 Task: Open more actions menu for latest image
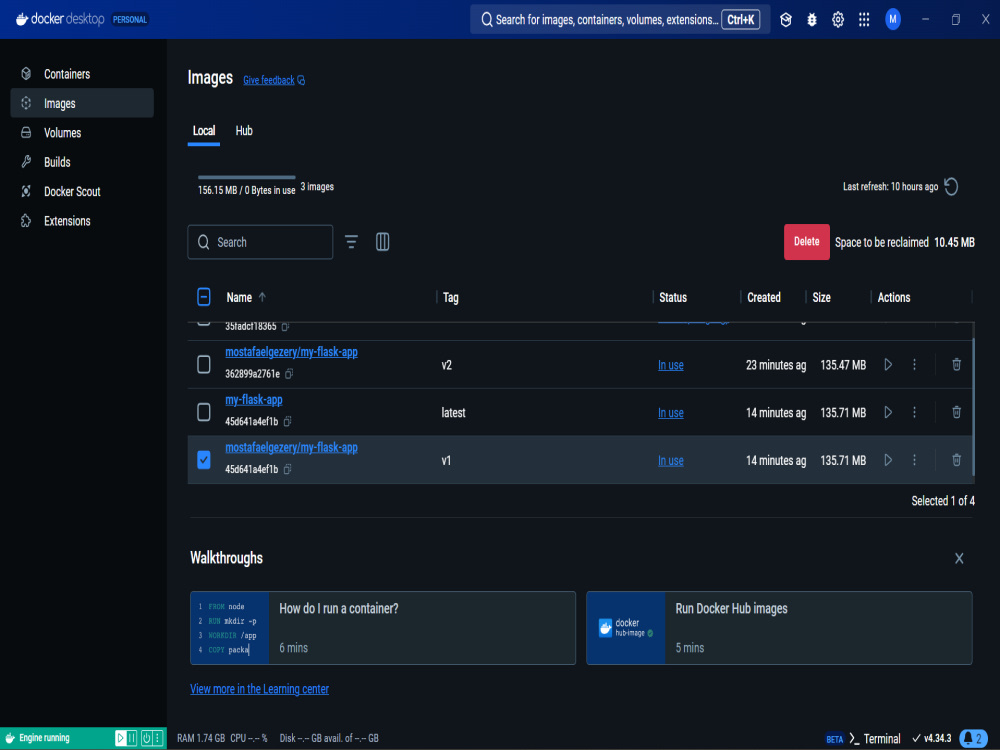[x=915, y=413]
